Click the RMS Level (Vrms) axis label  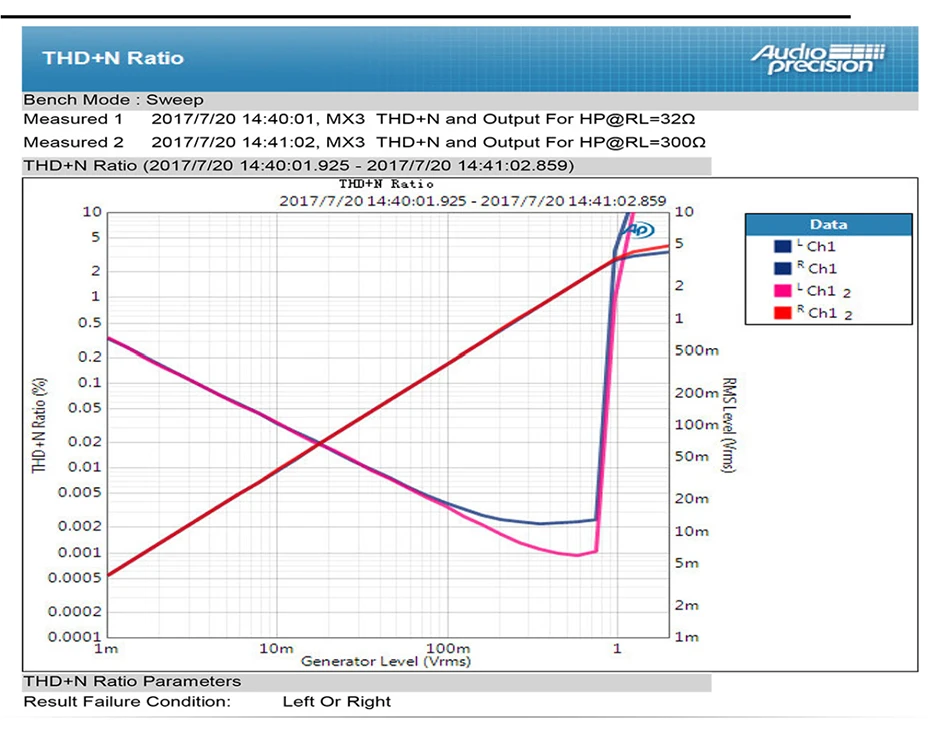click(729, 425)
